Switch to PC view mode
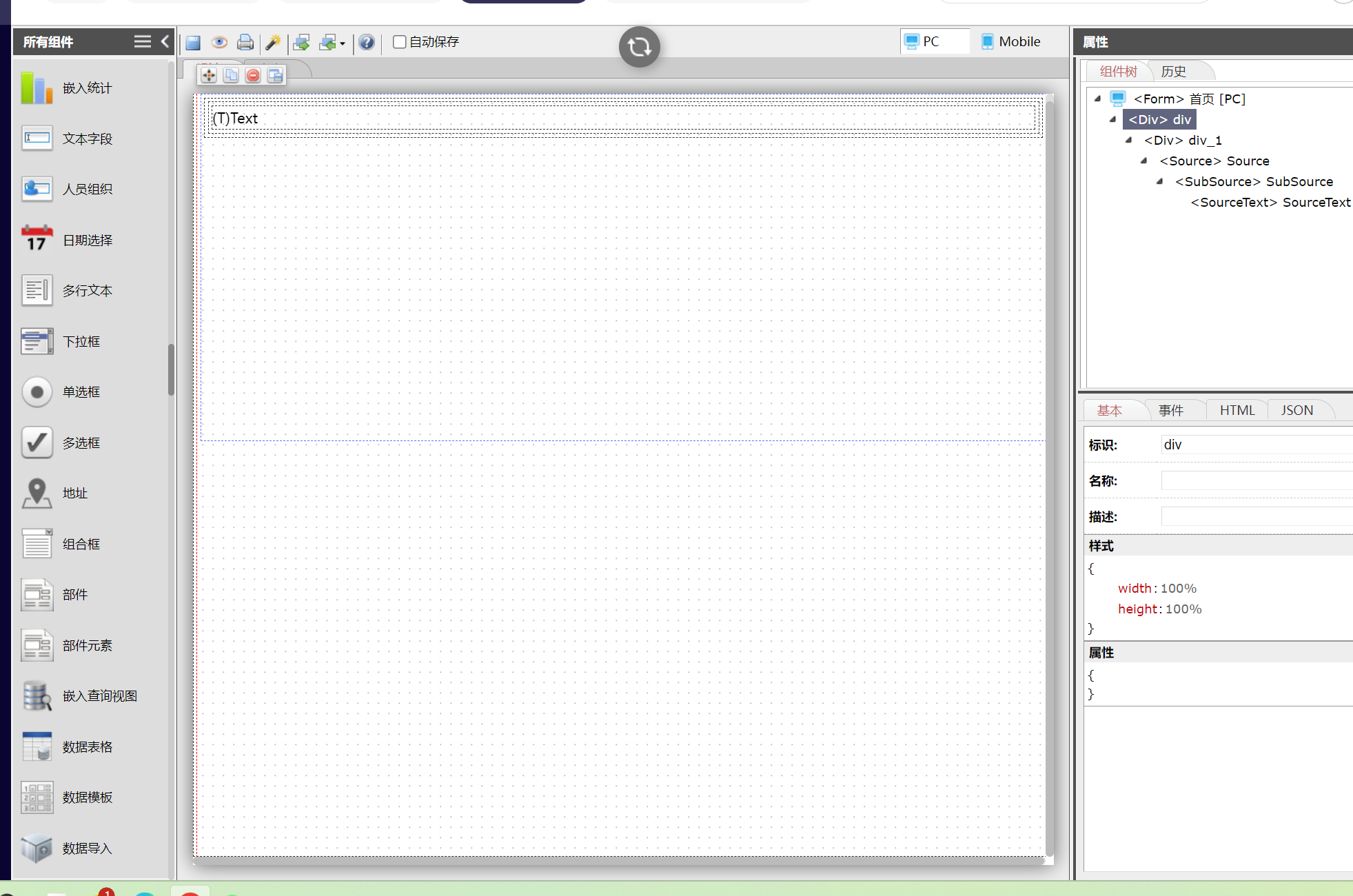The width and height of the screenshot is (1353, 896). (x=923, y=41)
